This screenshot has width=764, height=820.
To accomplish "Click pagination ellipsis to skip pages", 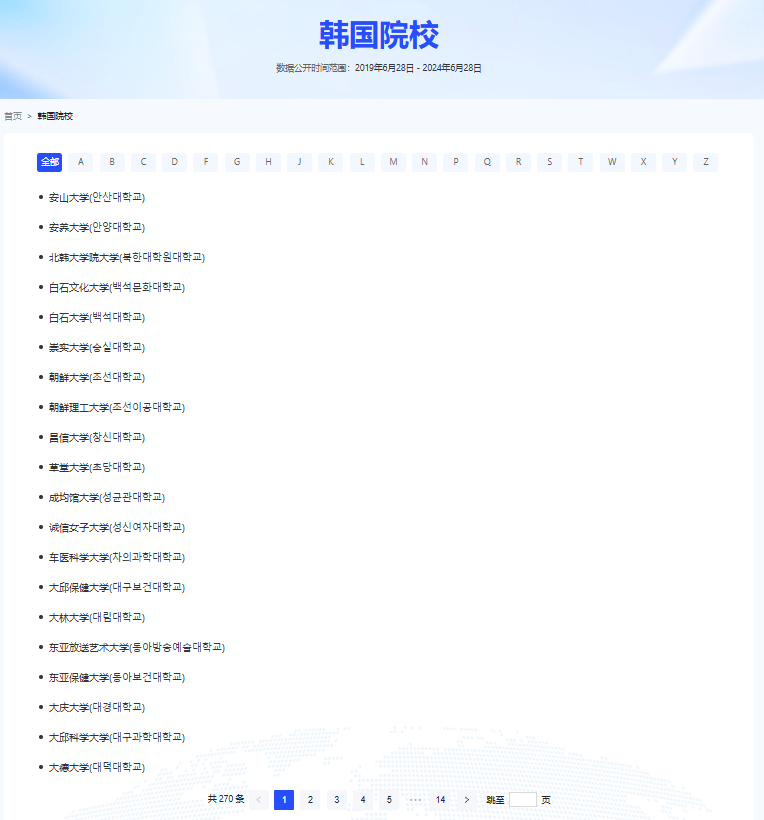I will pyautogui.click(x=415, y=800).
